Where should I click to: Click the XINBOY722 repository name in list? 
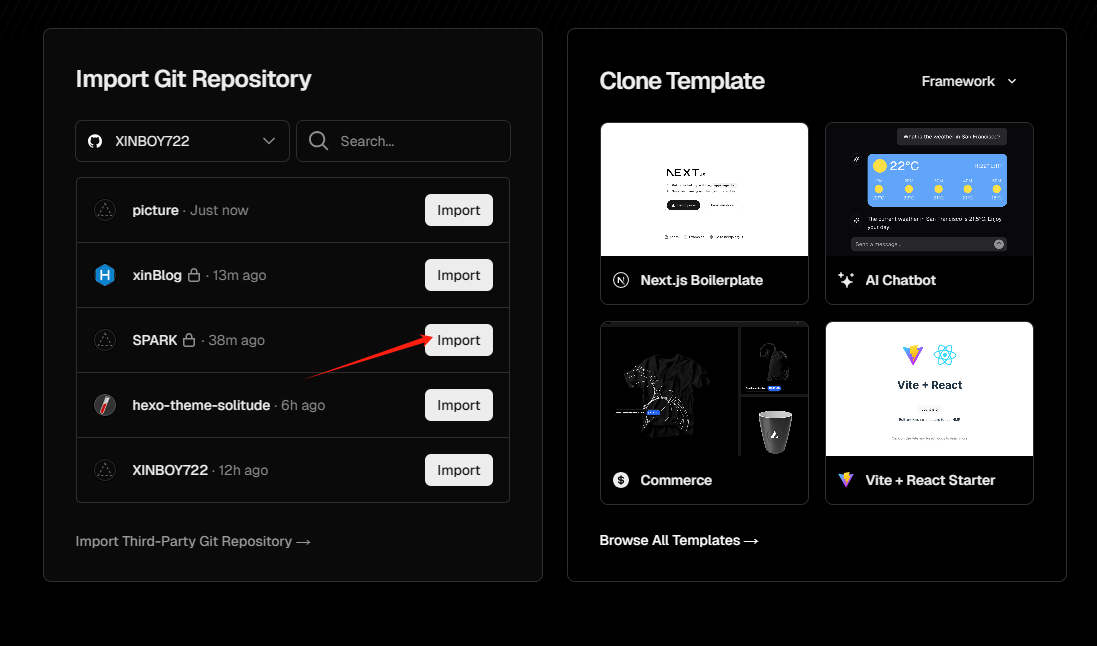click(170, 470)
